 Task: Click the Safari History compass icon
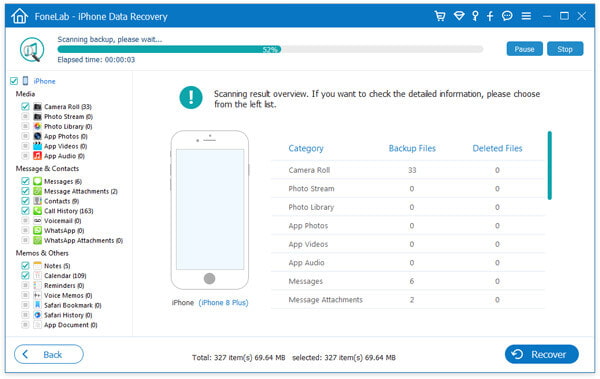click(x=37, y=315)
